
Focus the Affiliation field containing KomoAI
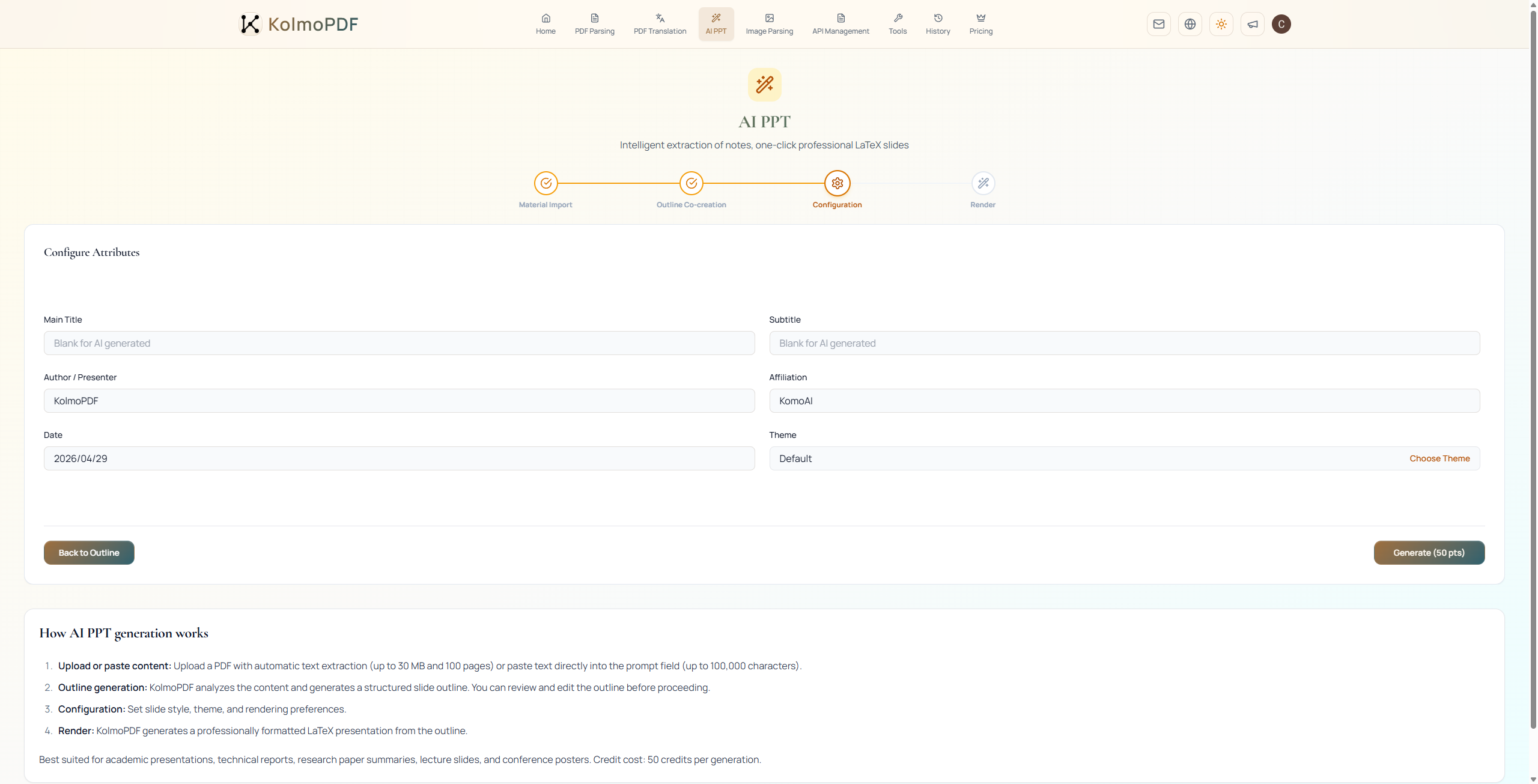coord(1124,401)
